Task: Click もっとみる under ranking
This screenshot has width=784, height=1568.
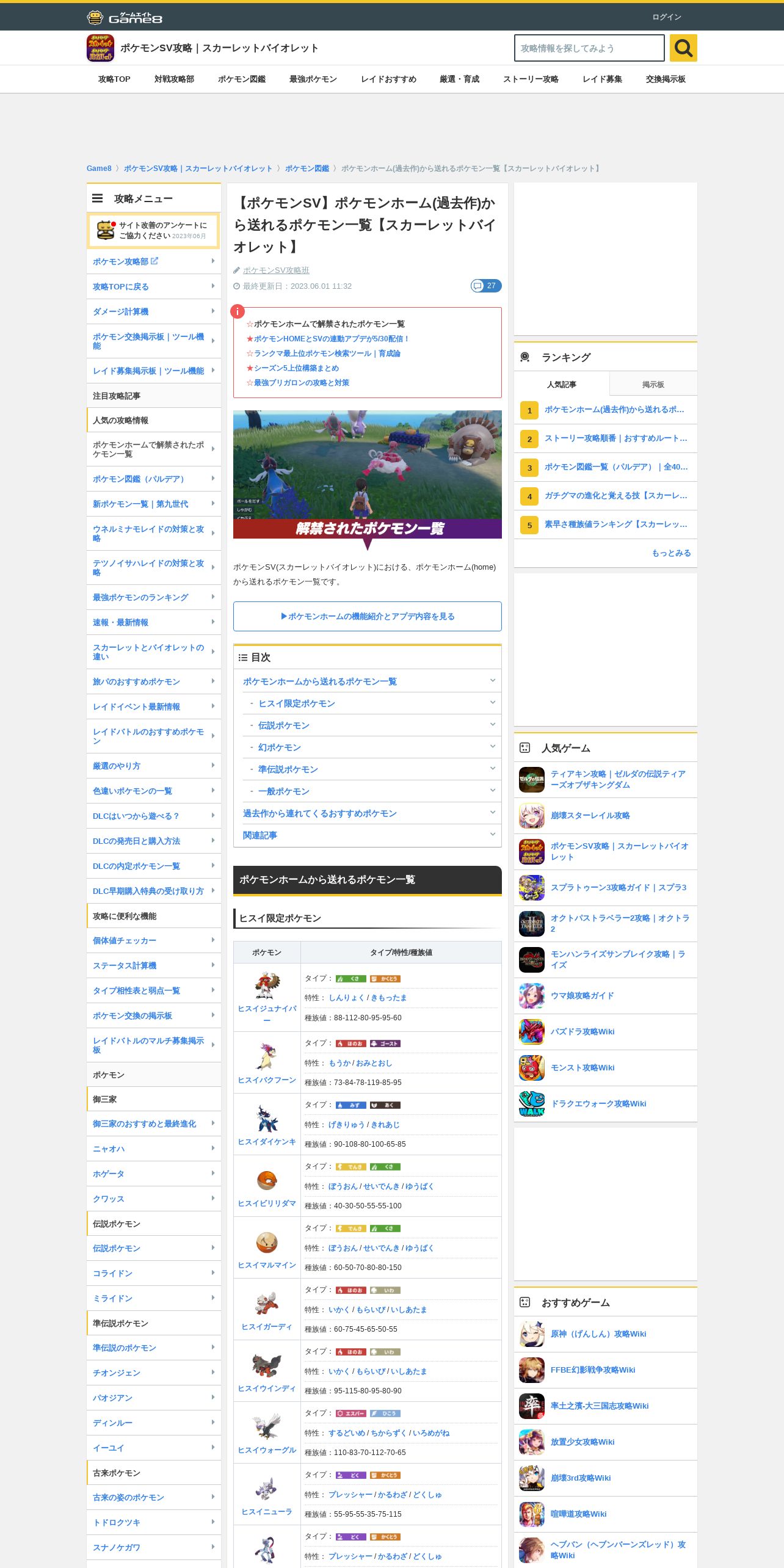Action: tap(671, 553)
